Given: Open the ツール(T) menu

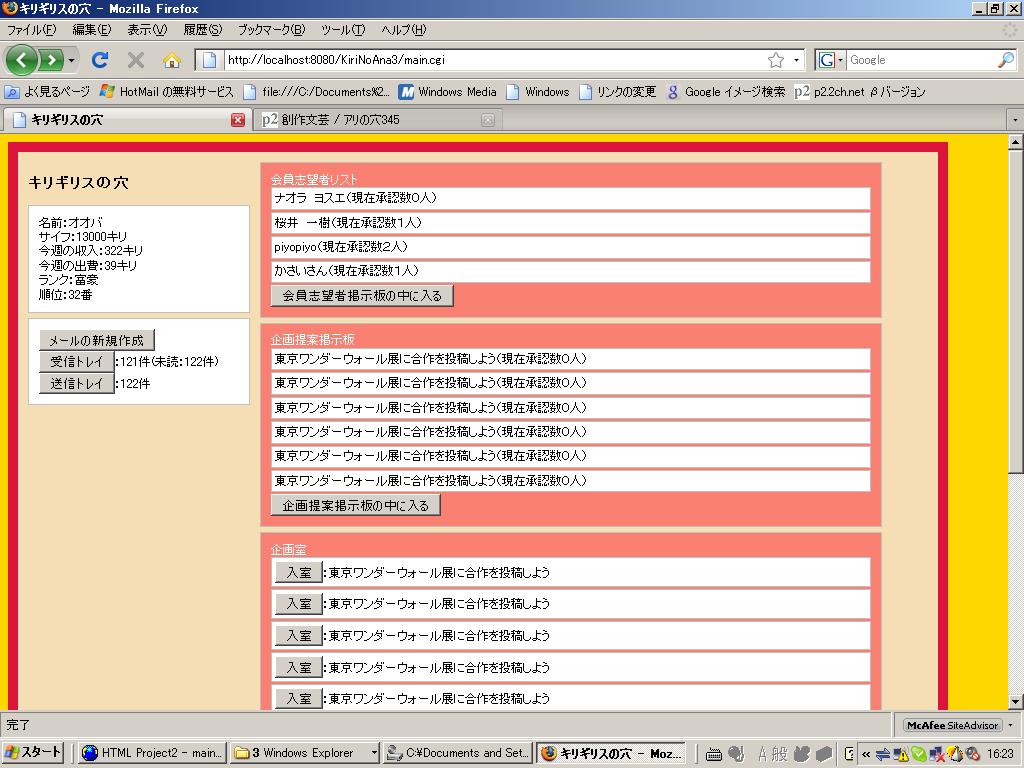Looking at the screenshot, I should coord(343,29).
